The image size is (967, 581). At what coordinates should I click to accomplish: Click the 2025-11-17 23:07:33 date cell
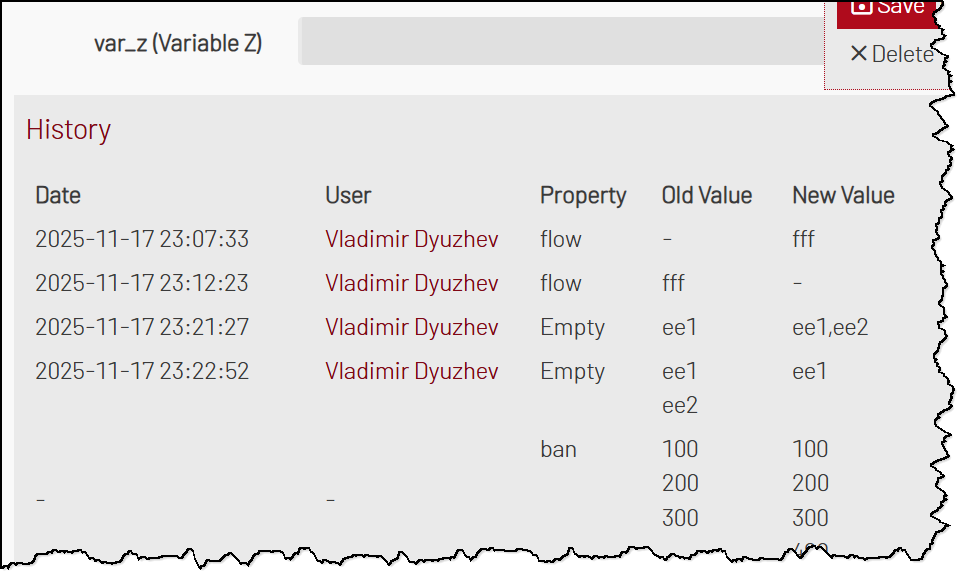pyautogui.click(x=142, y=239)
